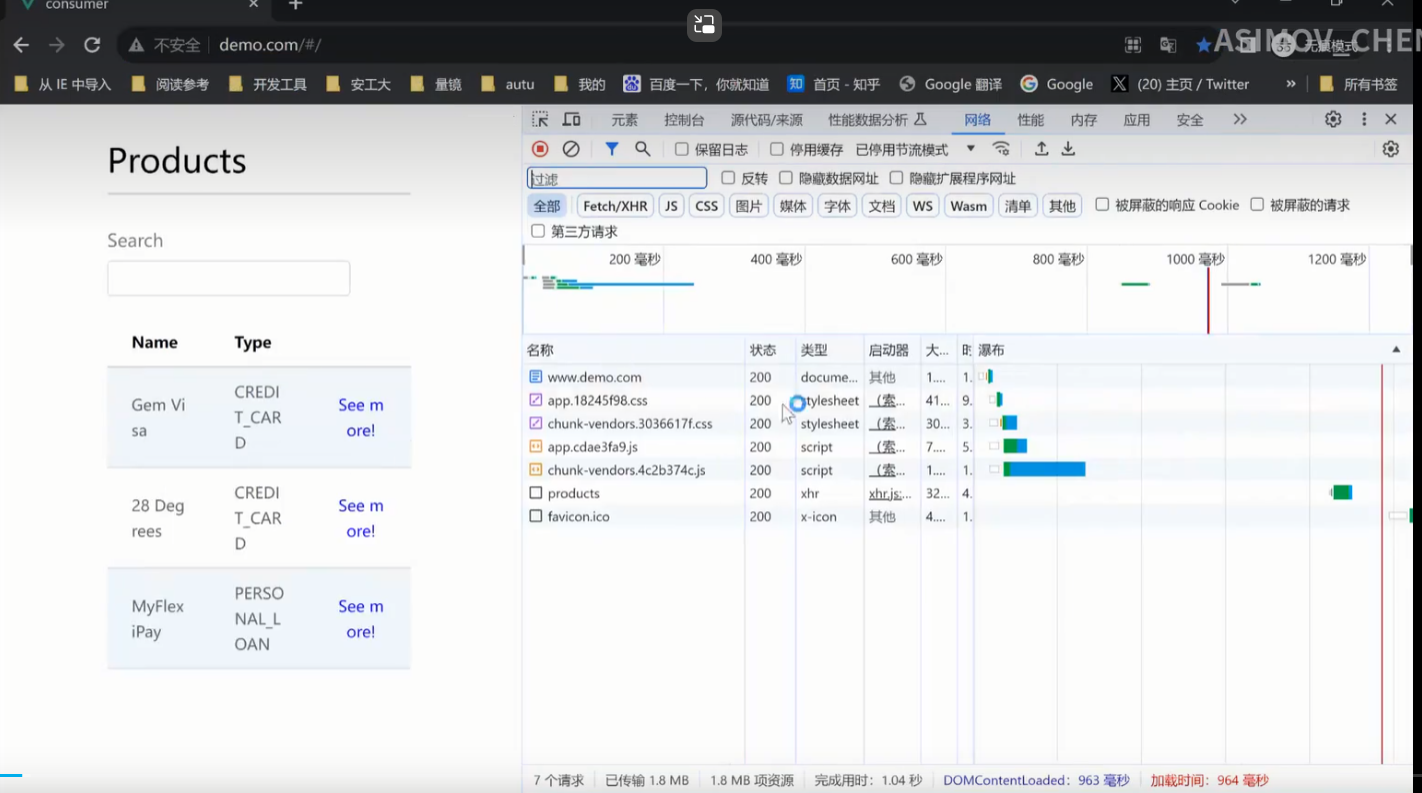
Task: Click the export HAR download icon
Action: click(x=1068, y=149)
